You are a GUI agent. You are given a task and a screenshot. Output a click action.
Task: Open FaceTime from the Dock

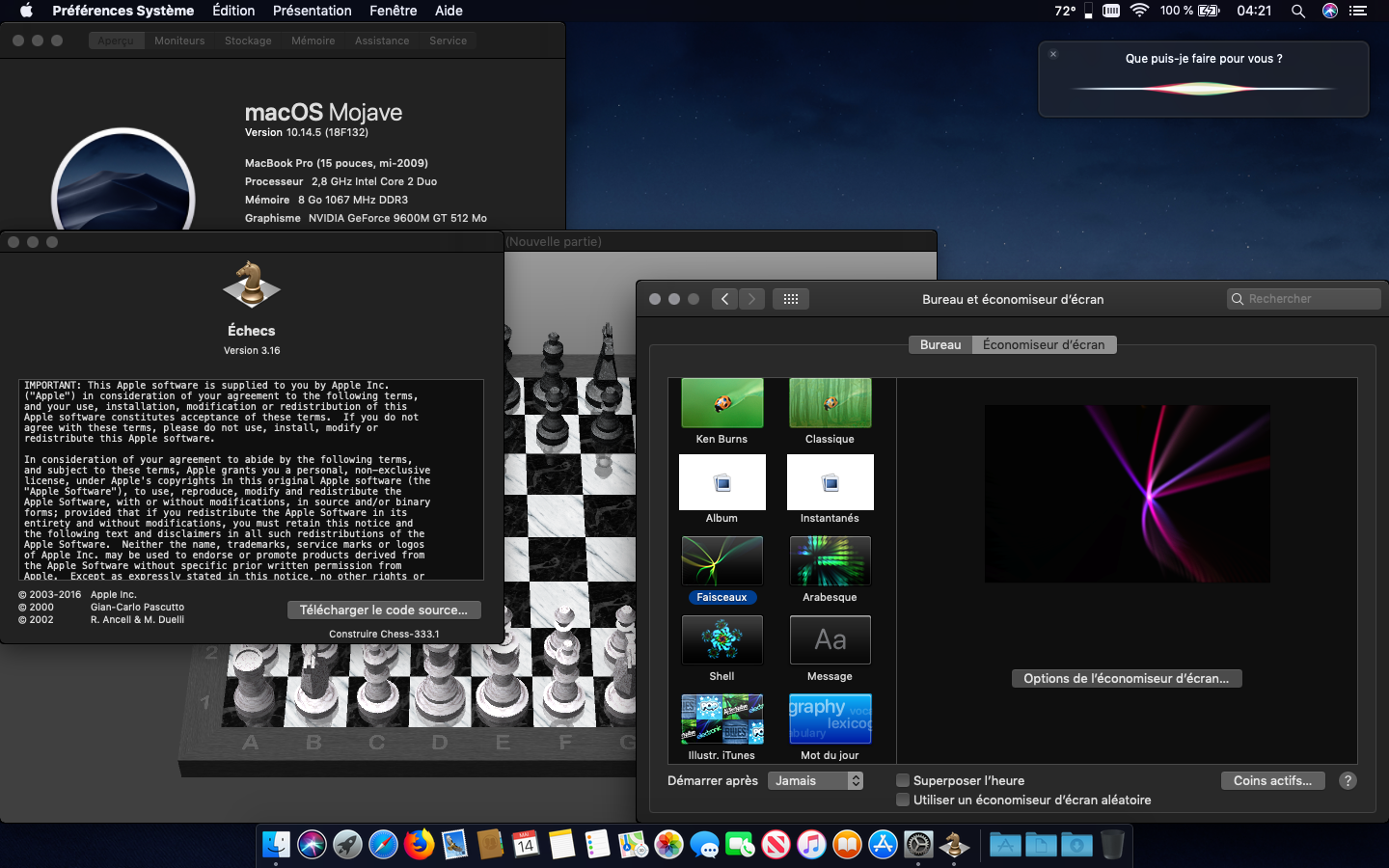coord(740,845)
